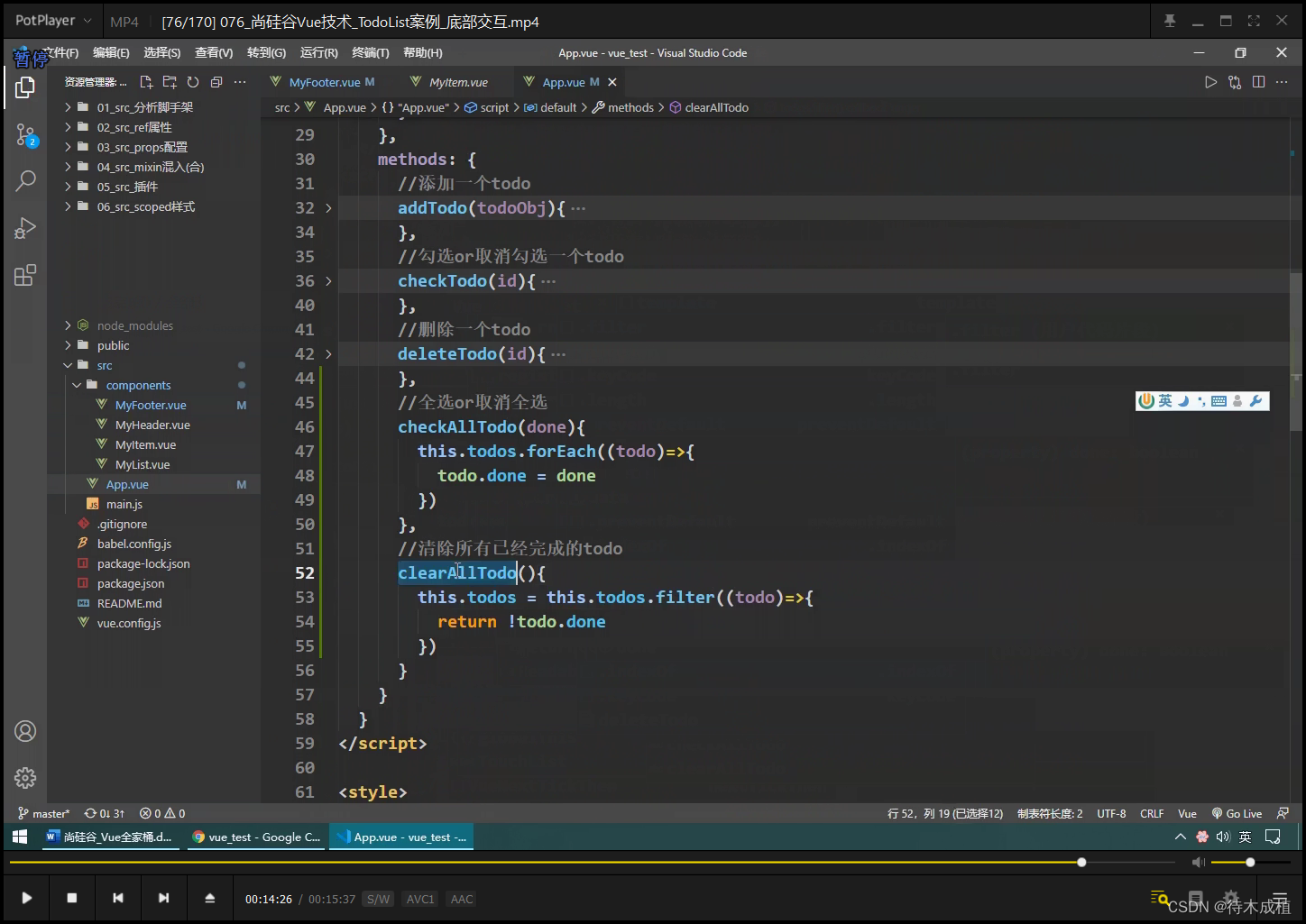Split the editor to the right

point(1258,82)
